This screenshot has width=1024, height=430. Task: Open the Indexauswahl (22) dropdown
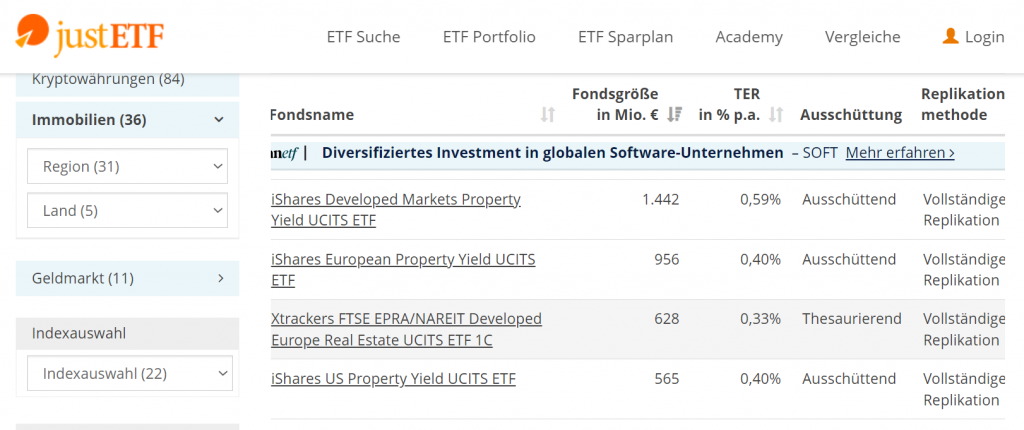tap(130, 373)
